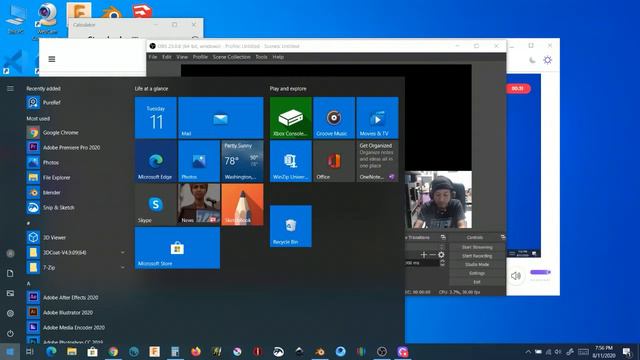Viewport: 640px width, 360px height.
Task: Add a scene transition with plus icon
Action: tap(424, 255)
